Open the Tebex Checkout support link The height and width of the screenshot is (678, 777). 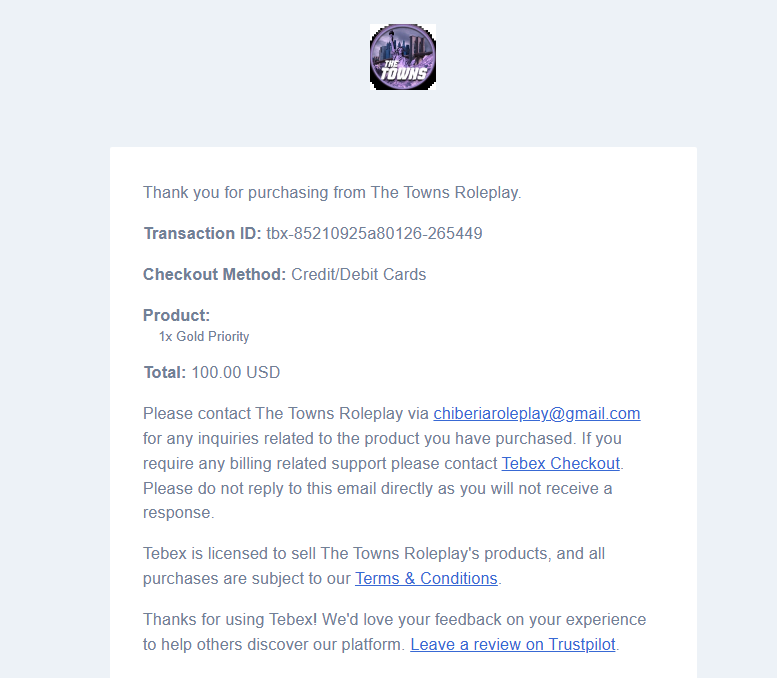point(560,463)
